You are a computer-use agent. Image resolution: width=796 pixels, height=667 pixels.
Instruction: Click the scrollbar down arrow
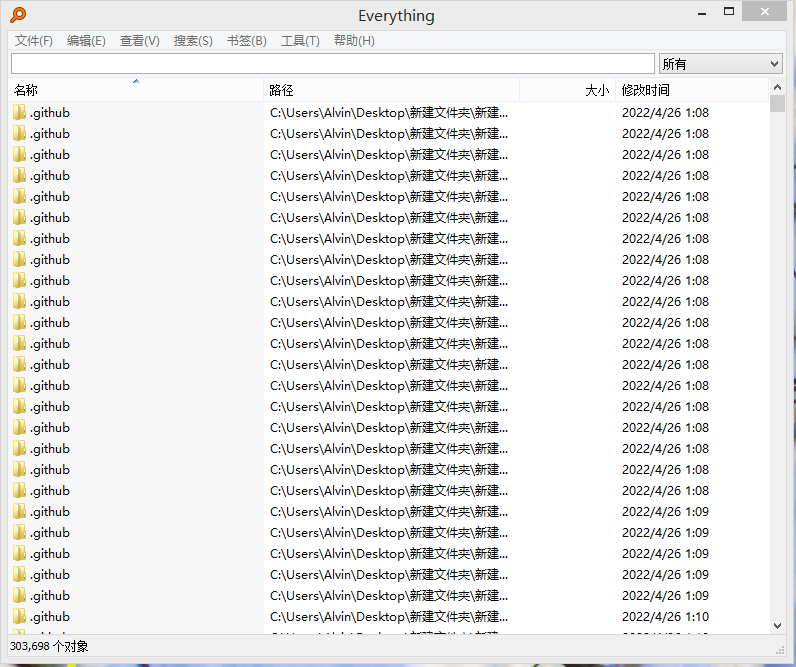point(777,626)
